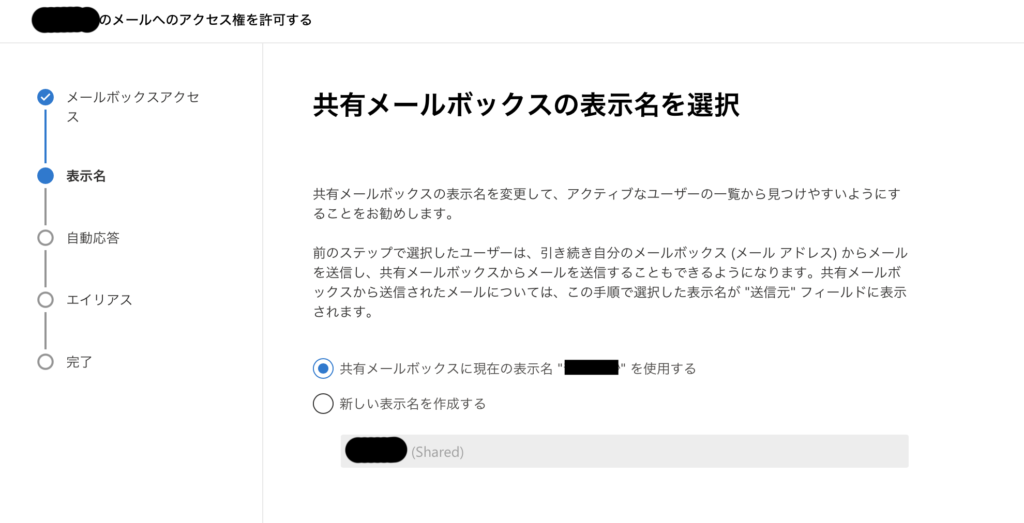
Task: Click the paragraph starting with 前のステップで選択した
Action: point(610,283)
